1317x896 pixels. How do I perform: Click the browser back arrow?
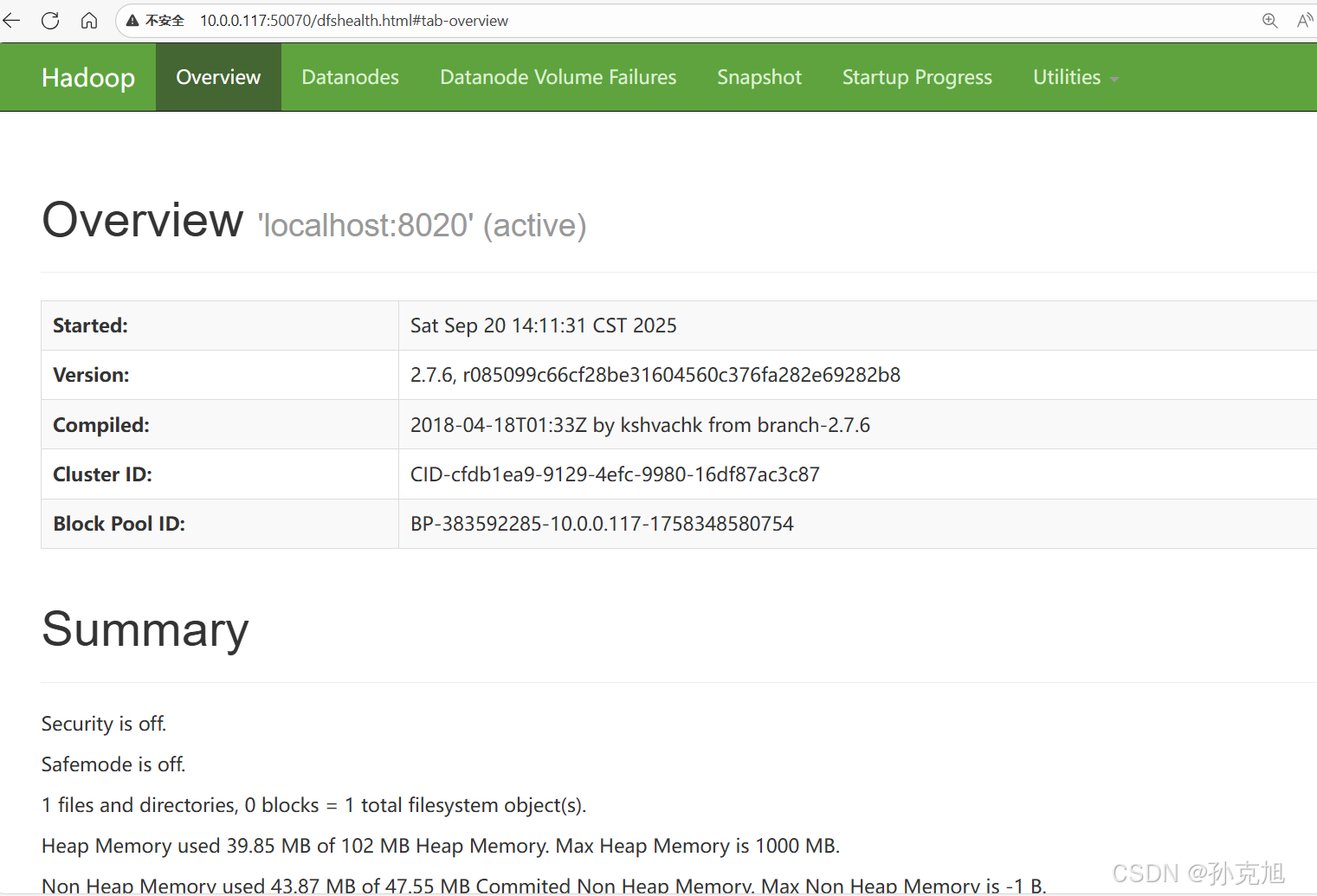click(x=11, y=20)
